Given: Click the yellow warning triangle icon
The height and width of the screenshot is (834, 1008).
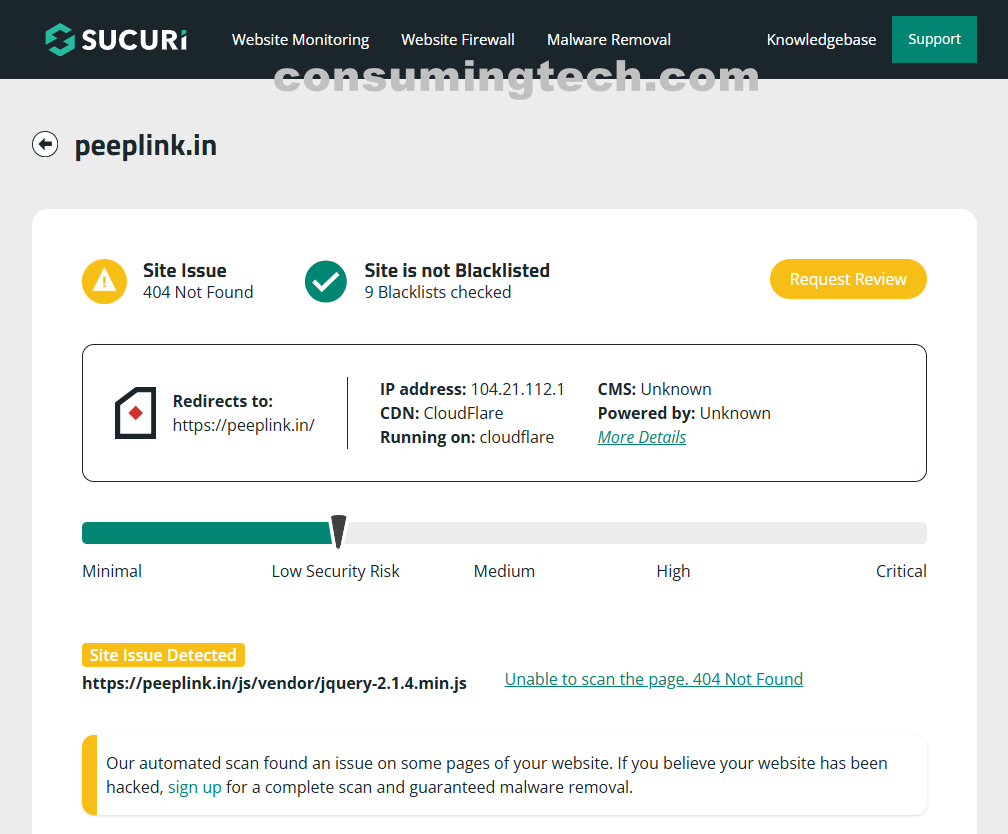Looking at the screenshot, I should pos(104,281).
